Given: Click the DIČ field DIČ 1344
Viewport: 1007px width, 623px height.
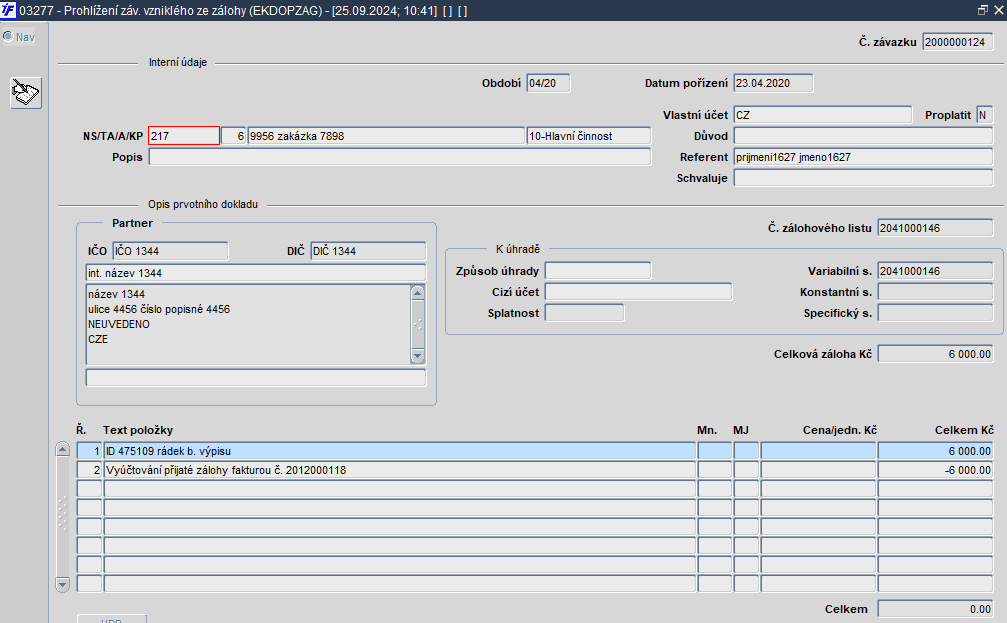Looking at the screenshot, I should click(368, 251).
